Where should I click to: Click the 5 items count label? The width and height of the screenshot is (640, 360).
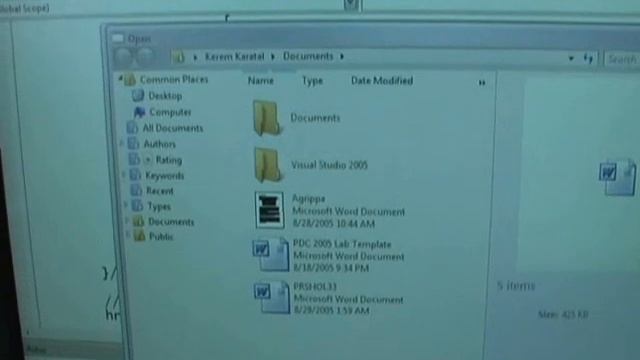pos(516,286)
